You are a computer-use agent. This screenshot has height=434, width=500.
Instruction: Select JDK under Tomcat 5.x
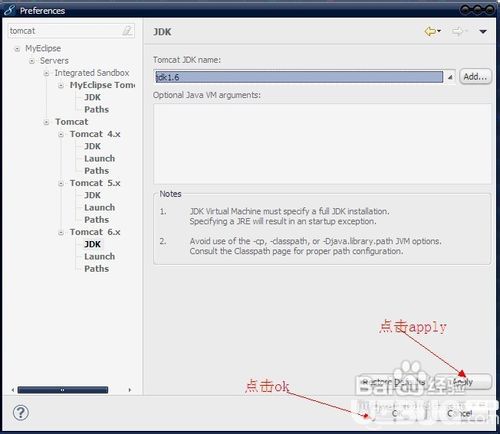tap(92, 195)
